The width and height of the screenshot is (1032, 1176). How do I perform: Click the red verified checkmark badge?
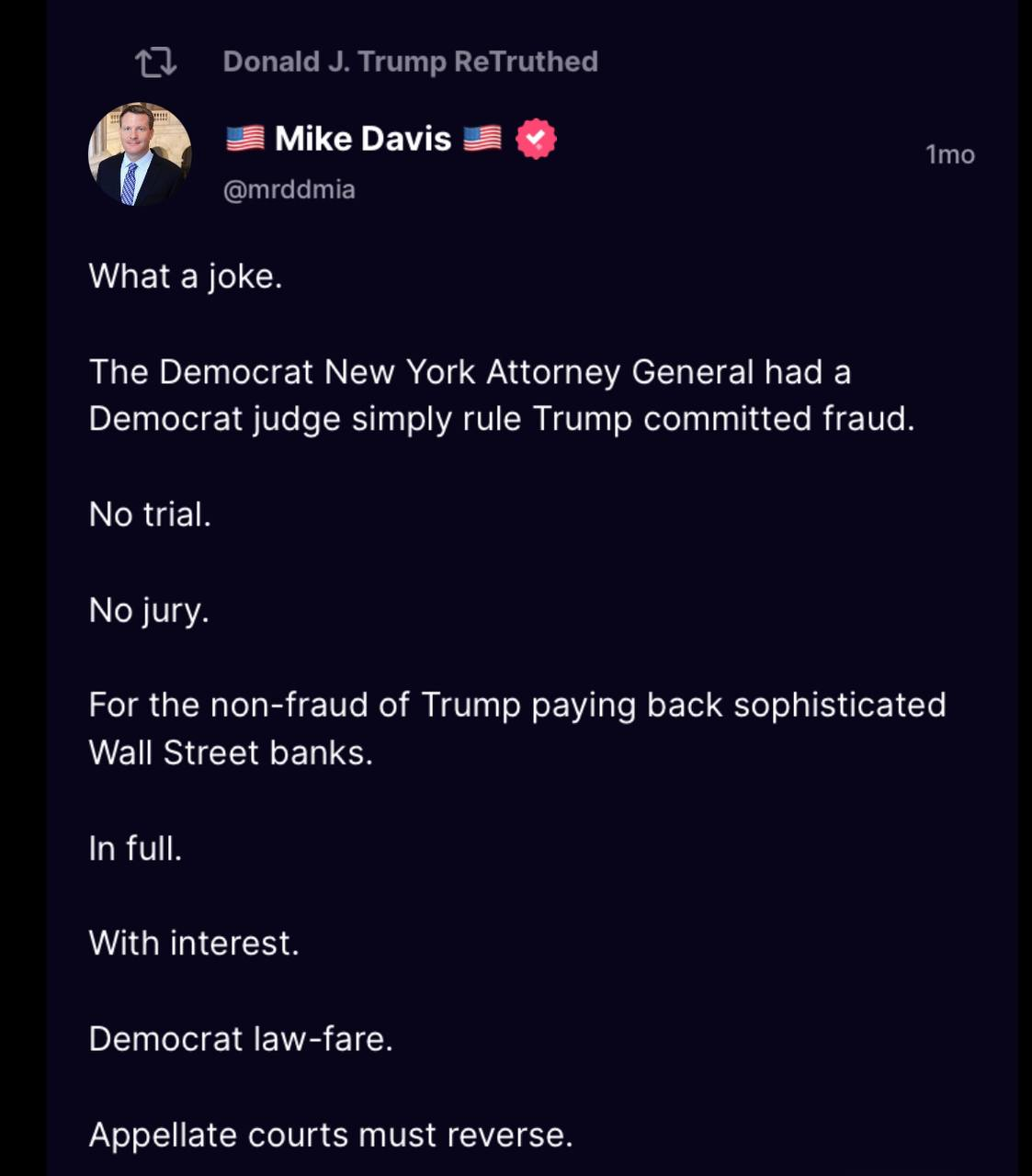coord(536,139)
